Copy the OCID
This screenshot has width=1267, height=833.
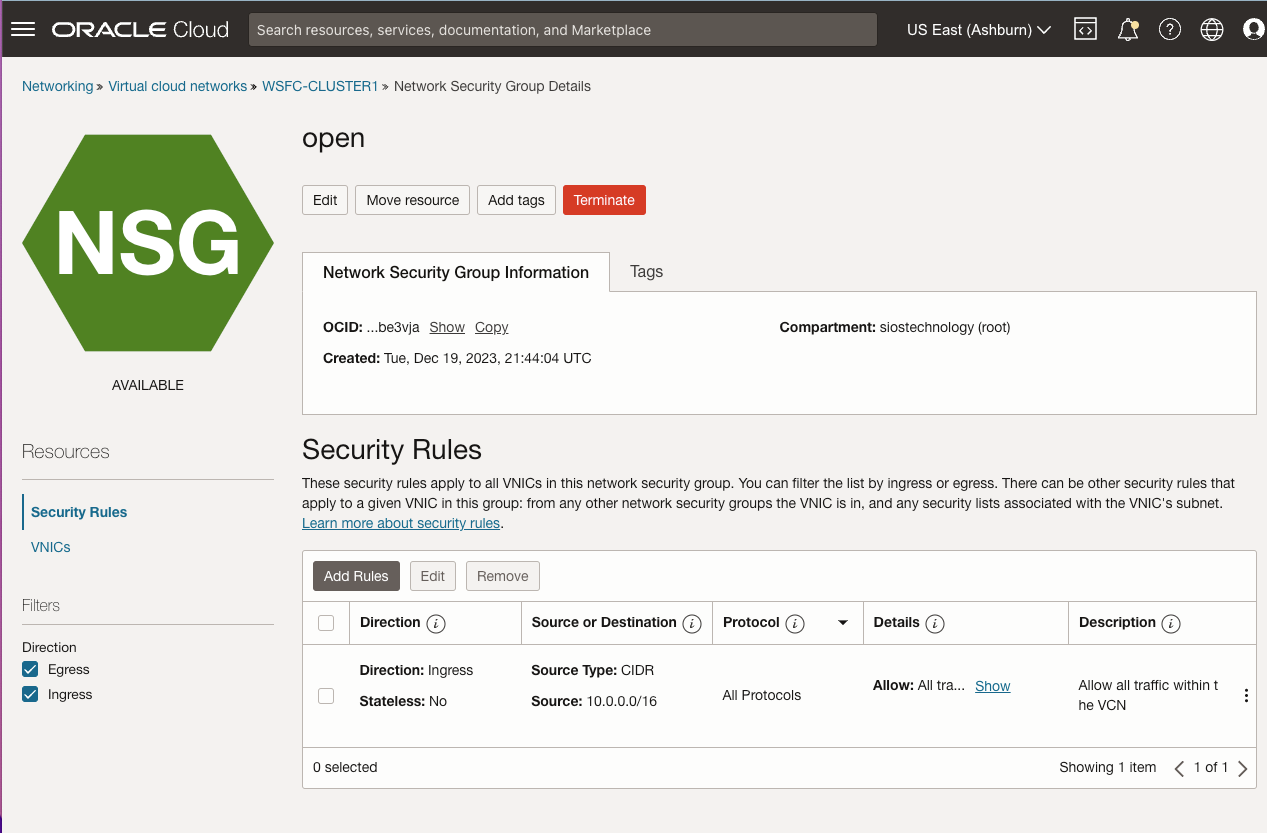491,327
